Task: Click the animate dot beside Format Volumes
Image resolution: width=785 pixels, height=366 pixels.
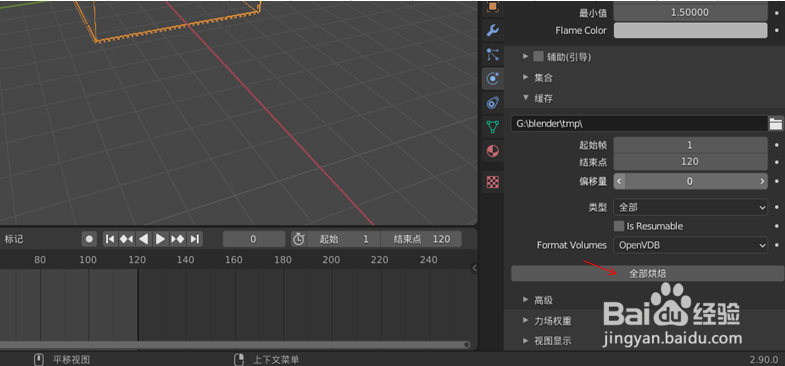Action: coord(776,245)
